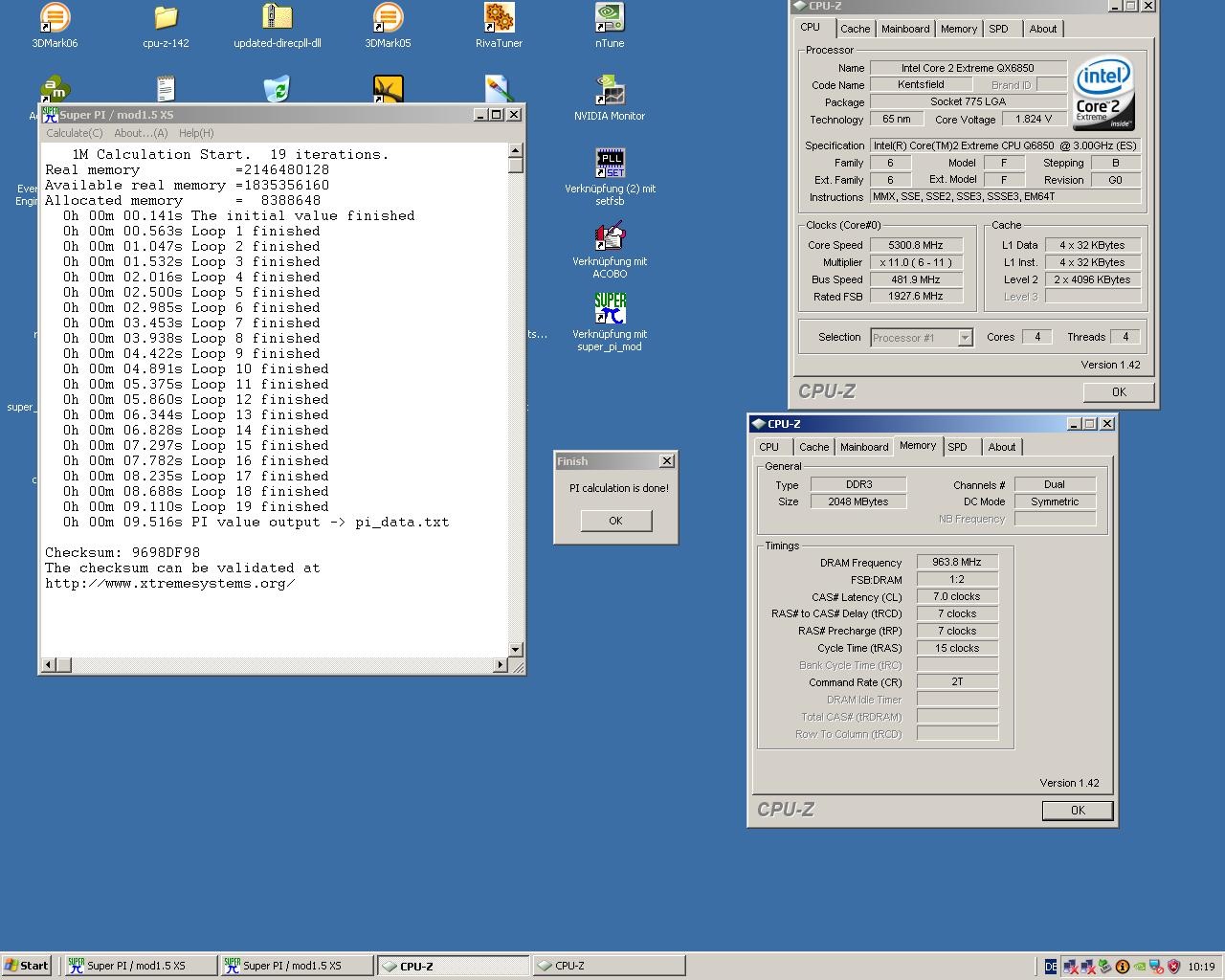
Task: Click the Super PI horizontal scrollbar right arrow
Action: click(x=500, y=664)
